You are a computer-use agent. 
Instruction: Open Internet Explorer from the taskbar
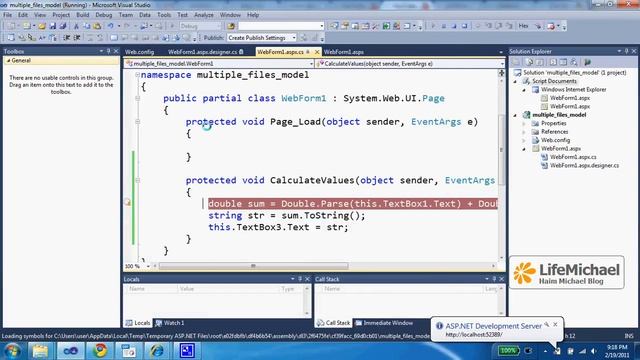point(157,350)
